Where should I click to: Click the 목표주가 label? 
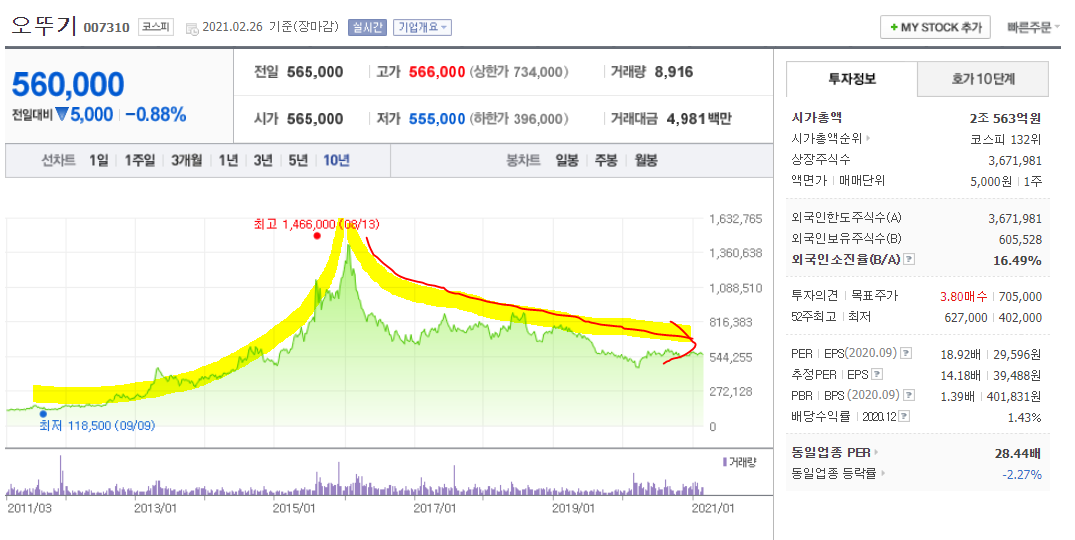click(x=874, y=295)
